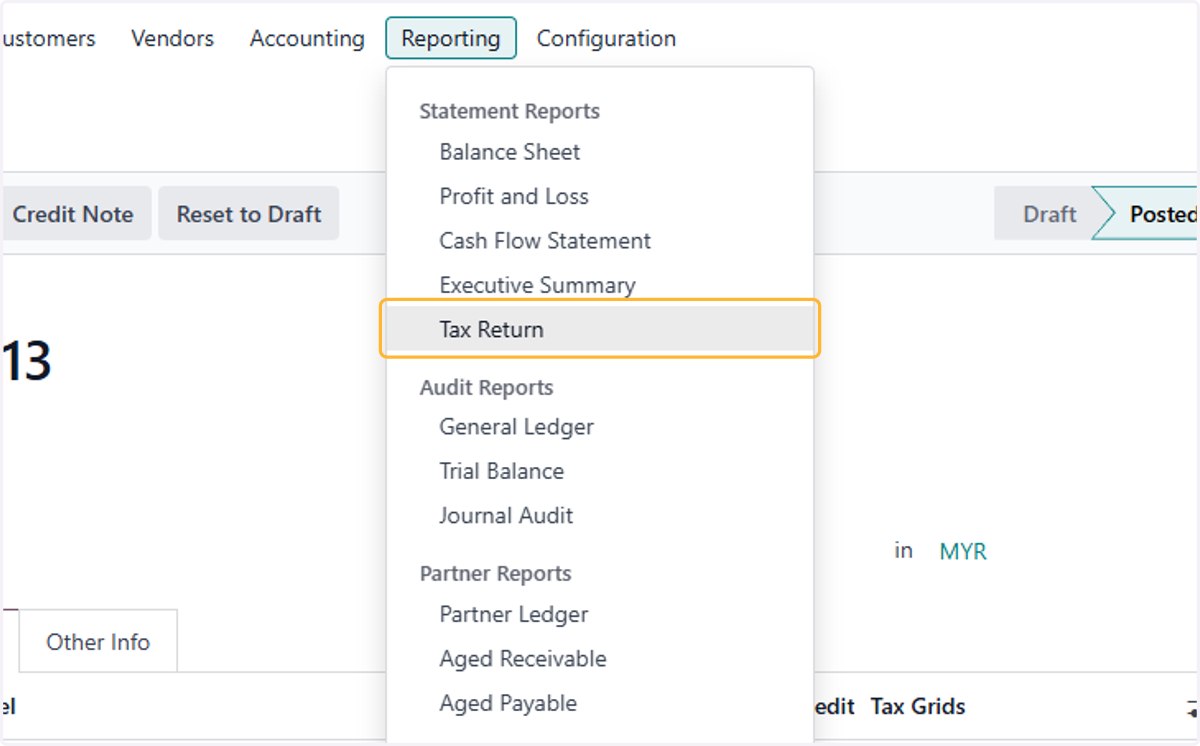Switch to the Other Info tab
The width and height of the screenshot is (1200, 746).
pos(98,642)
